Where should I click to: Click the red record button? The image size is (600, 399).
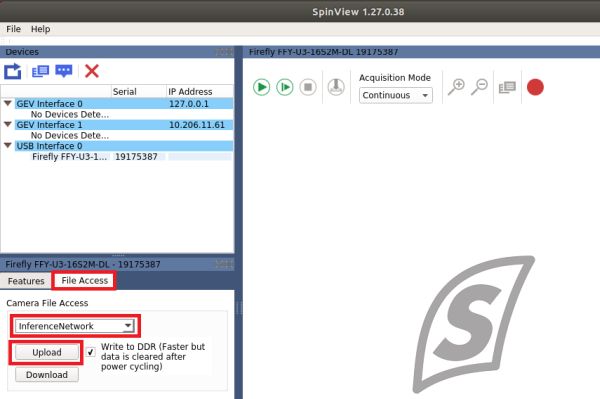535,87
